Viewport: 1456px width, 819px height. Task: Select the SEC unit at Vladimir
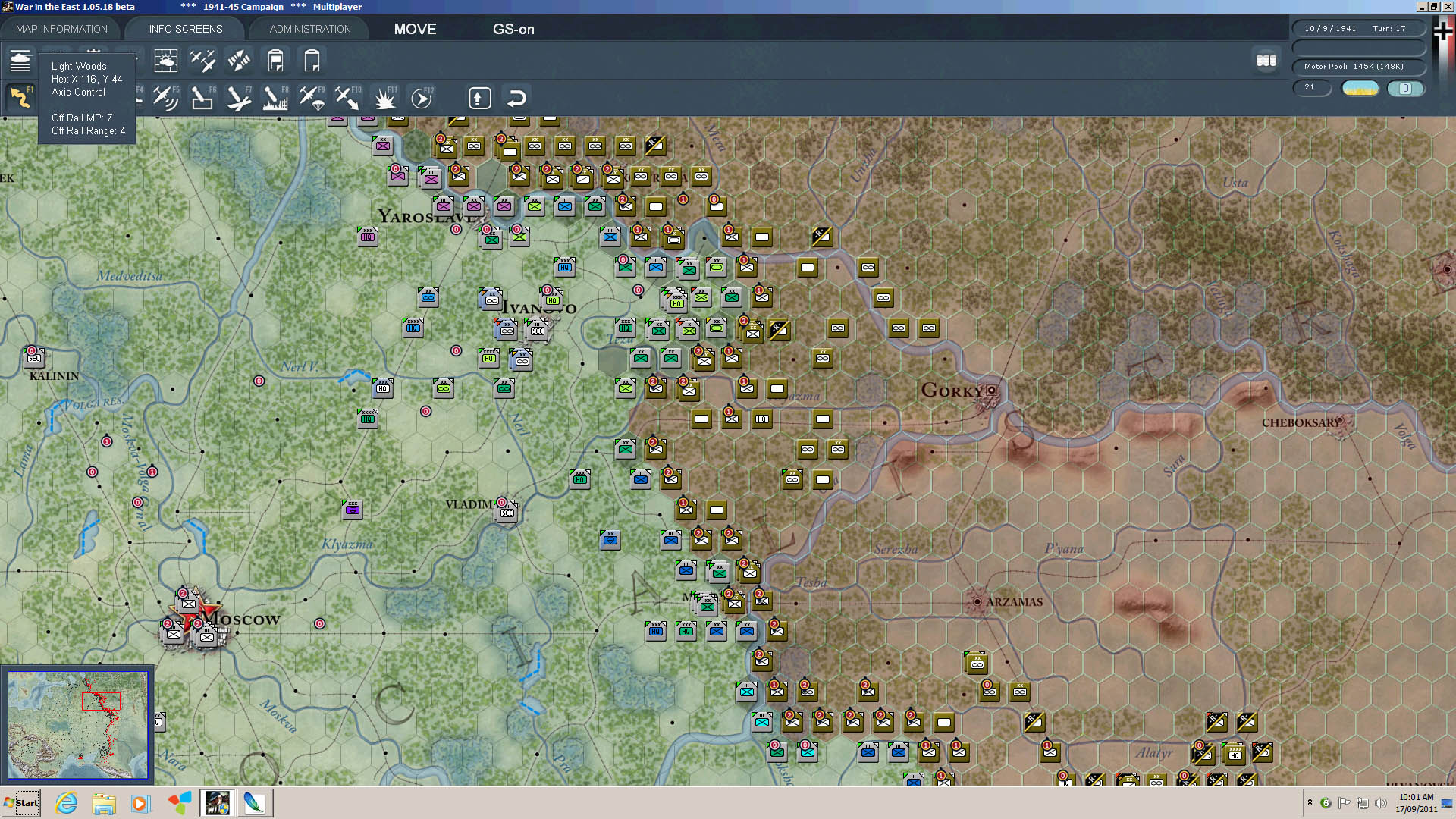click(507, 511)
